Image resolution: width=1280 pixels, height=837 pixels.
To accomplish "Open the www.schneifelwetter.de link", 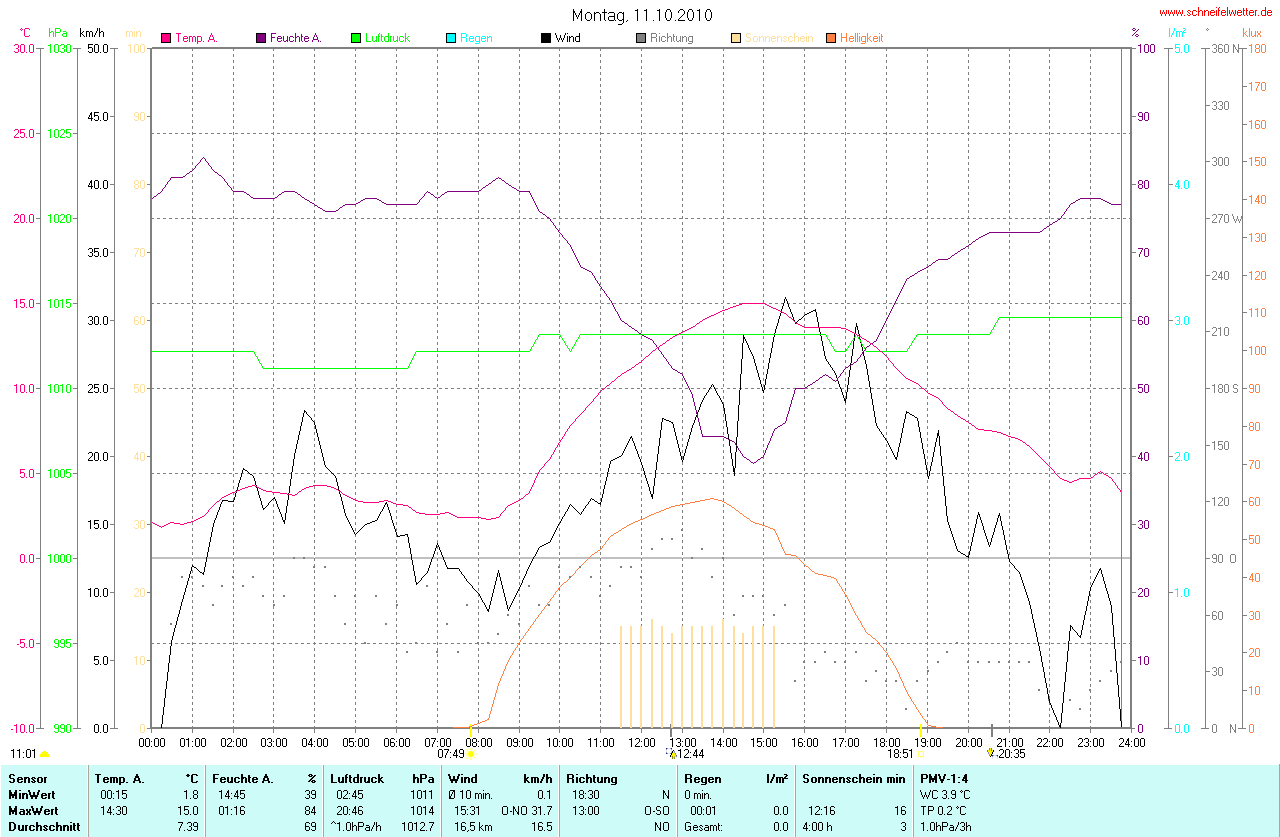I will (x=1216, y=12).
